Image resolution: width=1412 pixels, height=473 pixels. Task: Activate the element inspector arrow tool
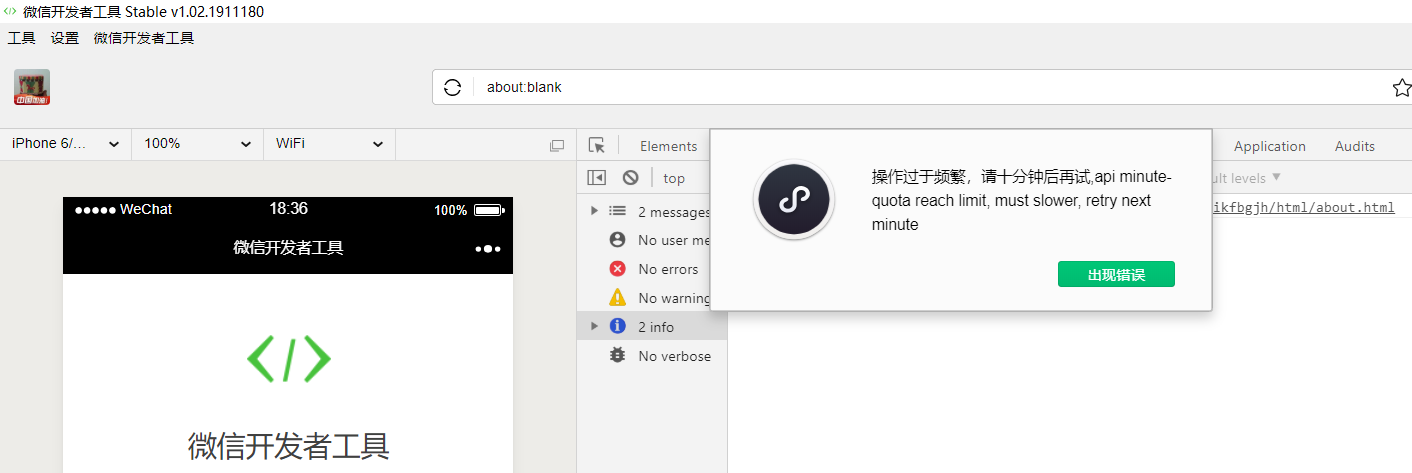pos(597,145)
